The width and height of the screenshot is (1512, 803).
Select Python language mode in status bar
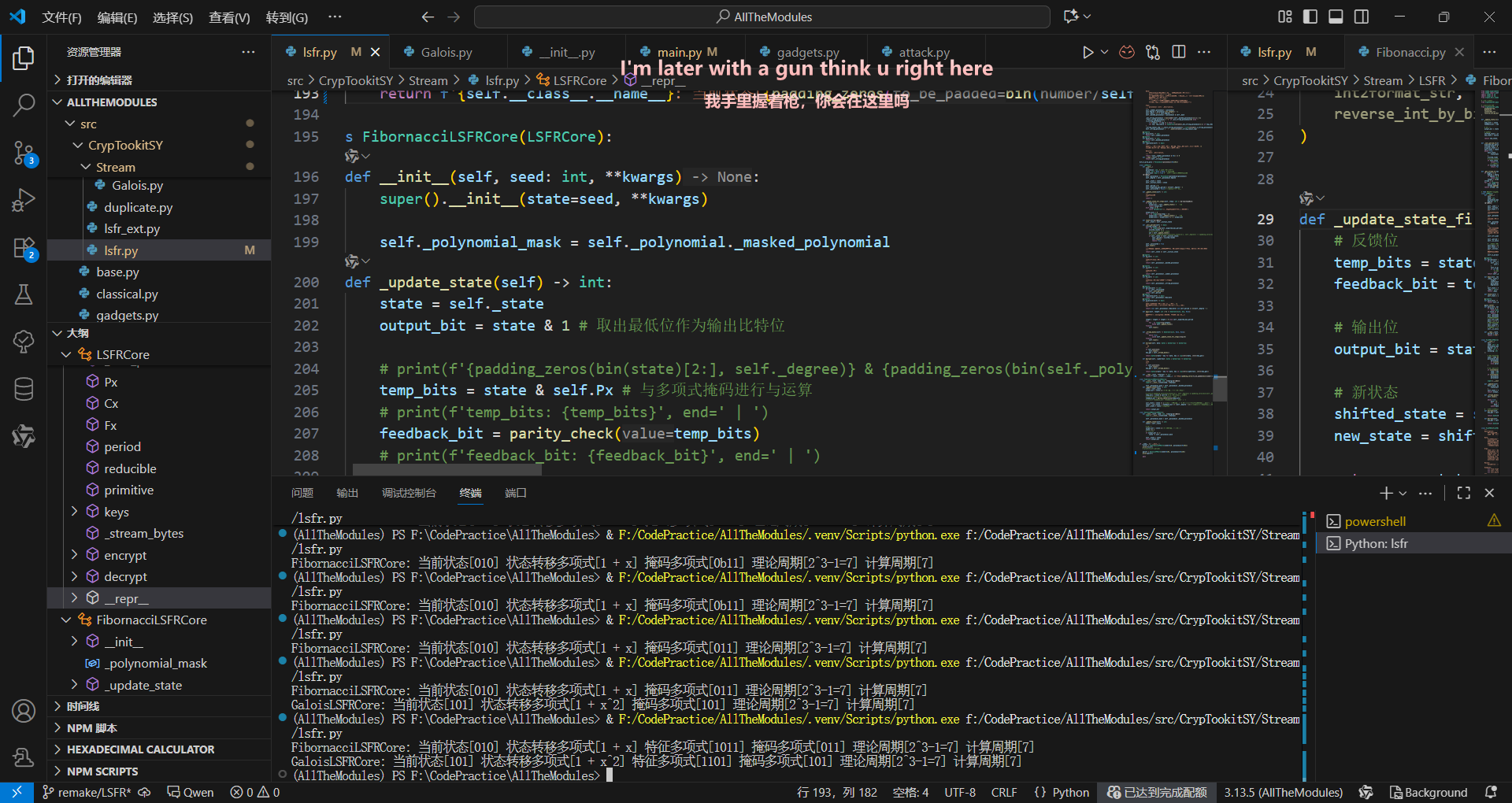pyautogui.click(x=1070, y=792)
